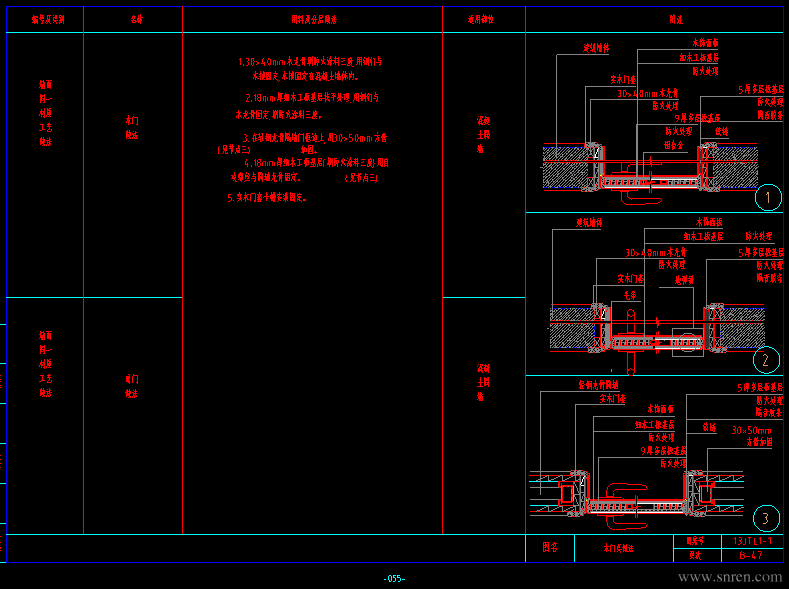The image size is (789, 589).
Task: Click the '编号及类别' column header
Action: [48, 20]
